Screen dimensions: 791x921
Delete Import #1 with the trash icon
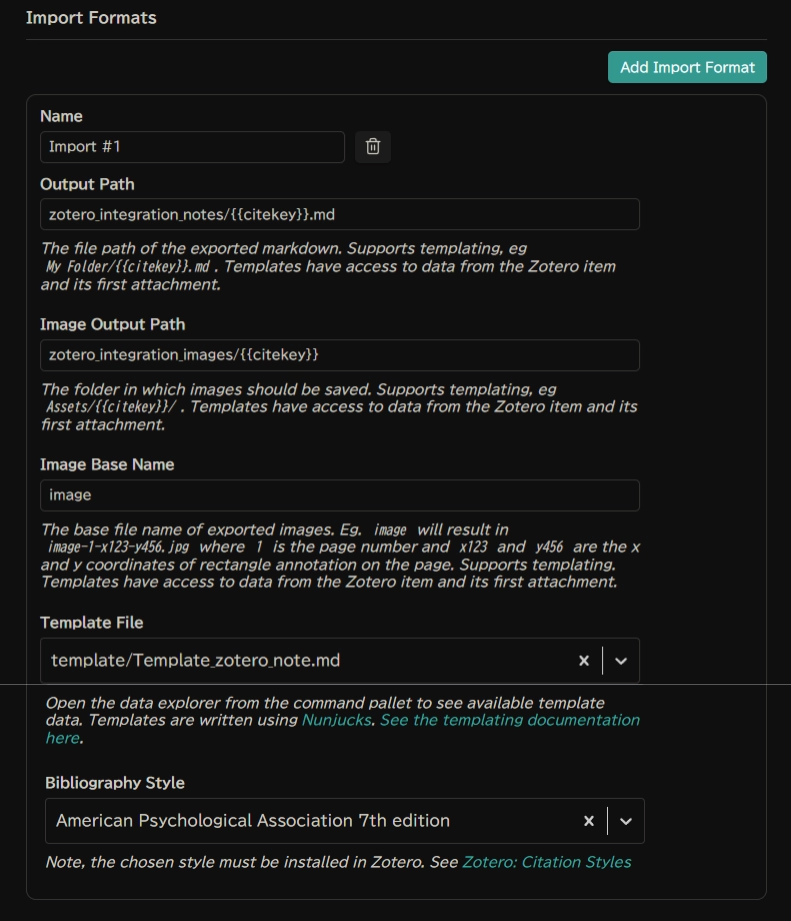[373, 147]
